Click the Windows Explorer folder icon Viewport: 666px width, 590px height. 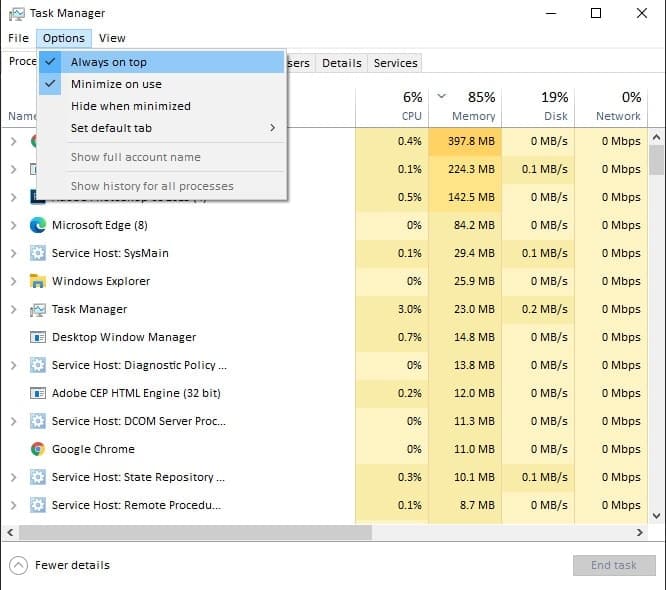[x=38, y=281]
